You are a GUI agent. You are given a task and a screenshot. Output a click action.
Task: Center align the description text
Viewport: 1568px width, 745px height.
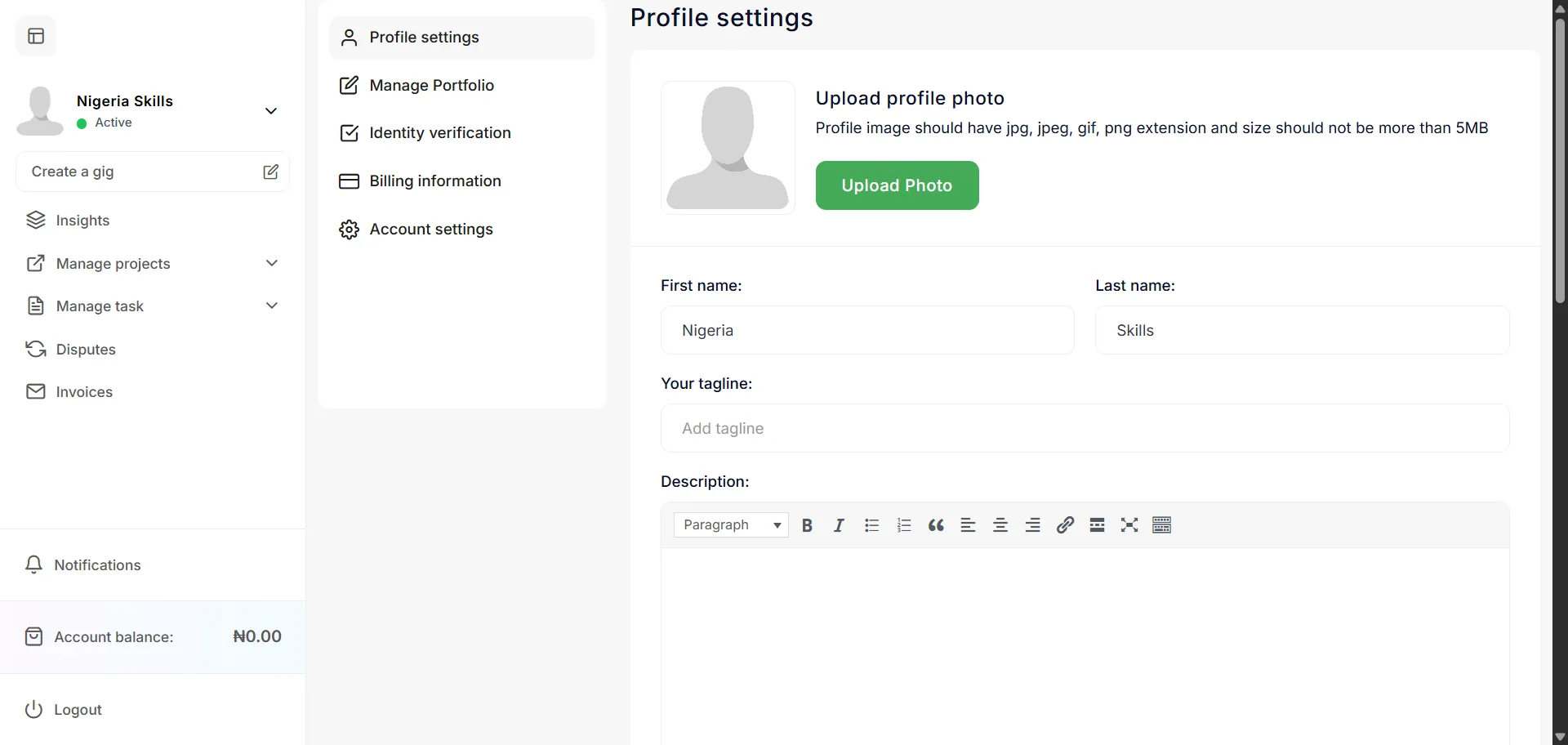click(1000, 525)
